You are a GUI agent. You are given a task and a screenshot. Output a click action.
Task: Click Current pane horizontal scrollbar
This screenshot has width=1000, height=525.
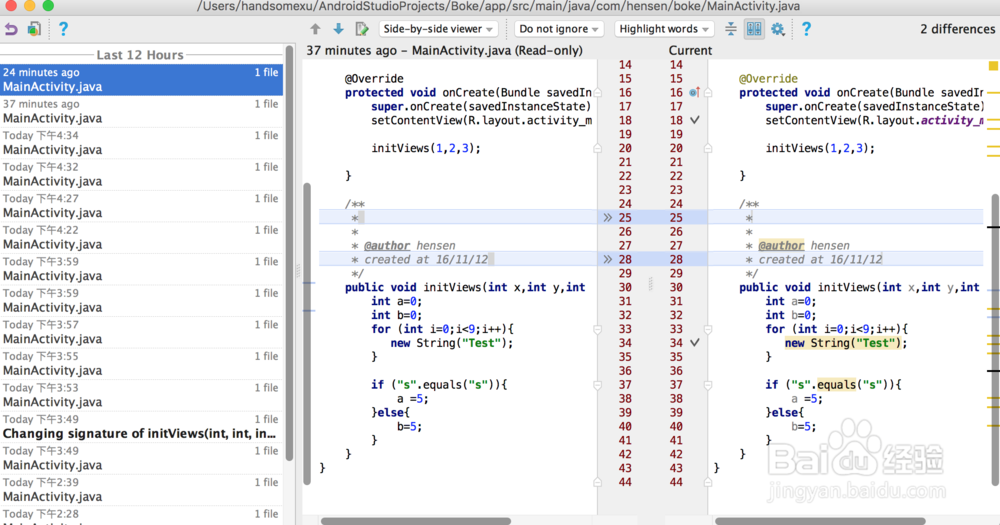pyautogui.click(x=820, y=521)
